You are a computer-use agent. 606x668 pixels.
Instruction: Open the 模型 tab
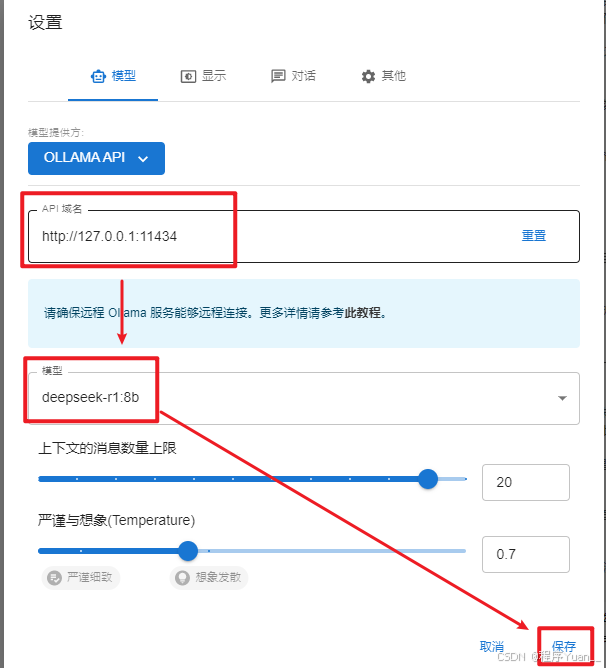tap(113, 76)
